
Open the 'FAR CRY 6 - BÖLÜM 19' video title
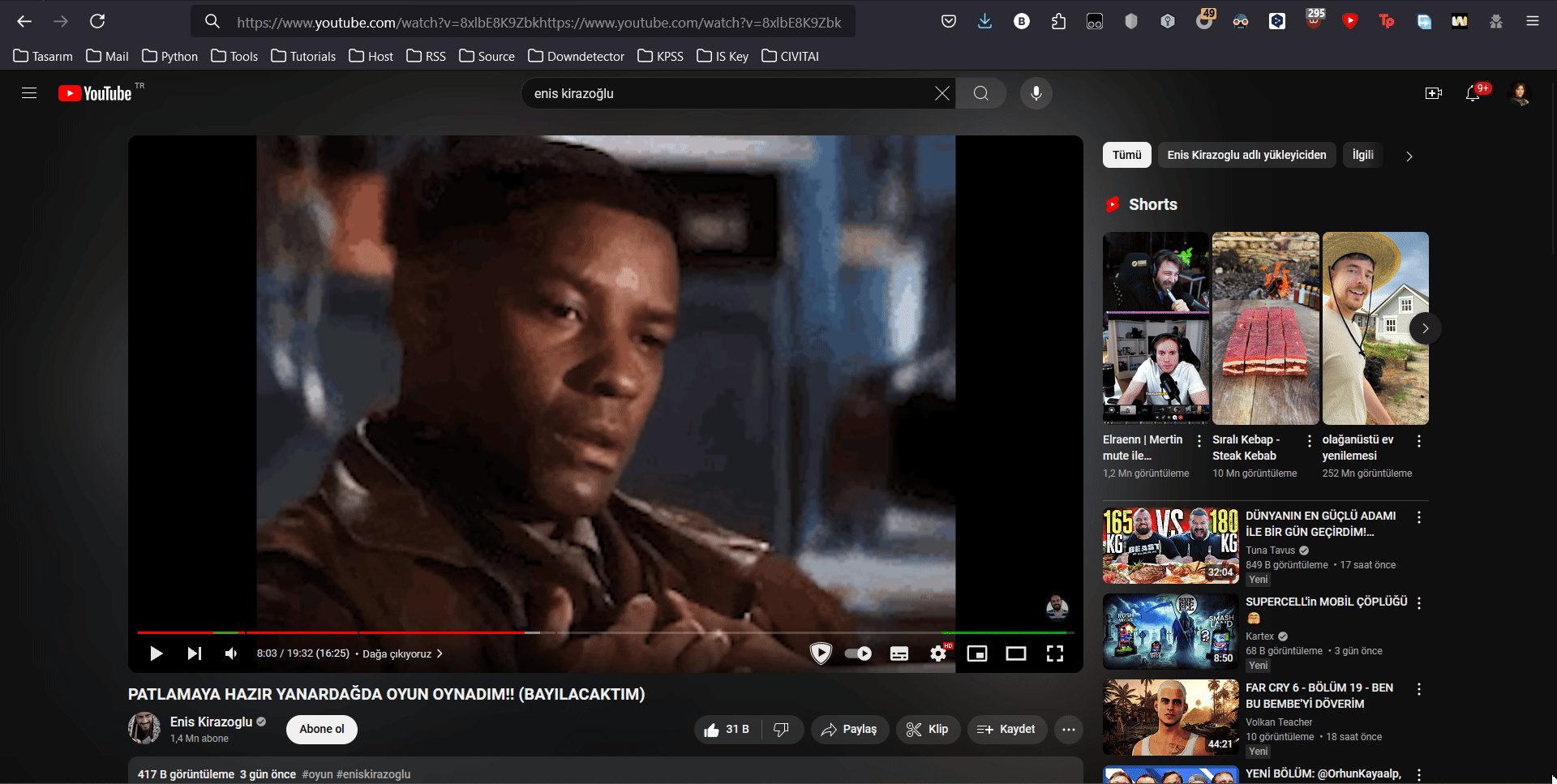click(x=1319, y=696)
